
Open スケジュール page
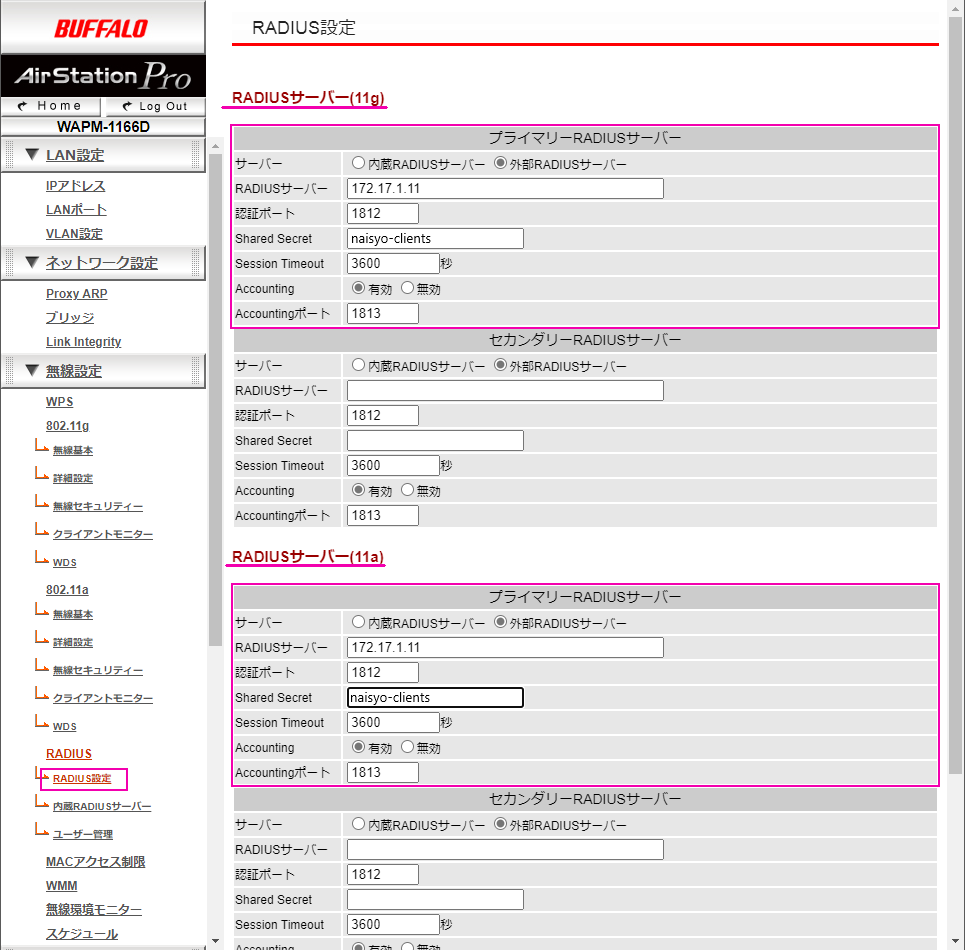(82, 933)
